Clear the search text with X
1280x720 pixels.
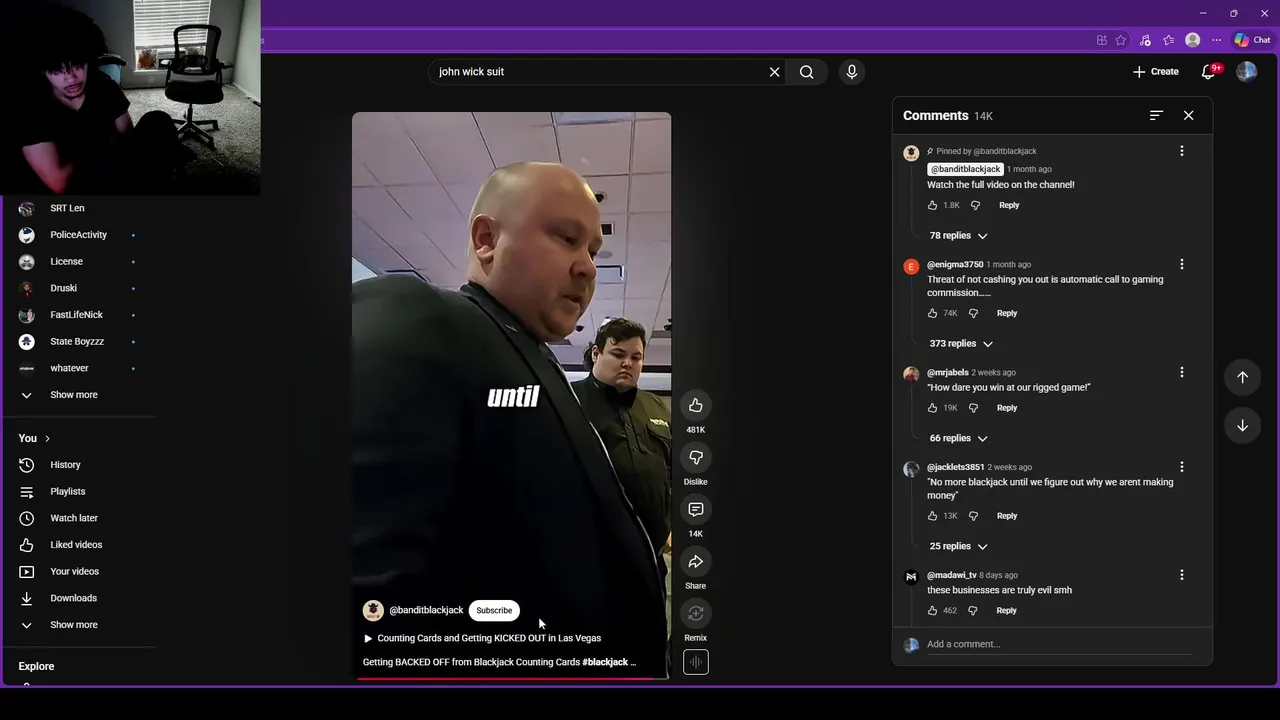[774, 72]
